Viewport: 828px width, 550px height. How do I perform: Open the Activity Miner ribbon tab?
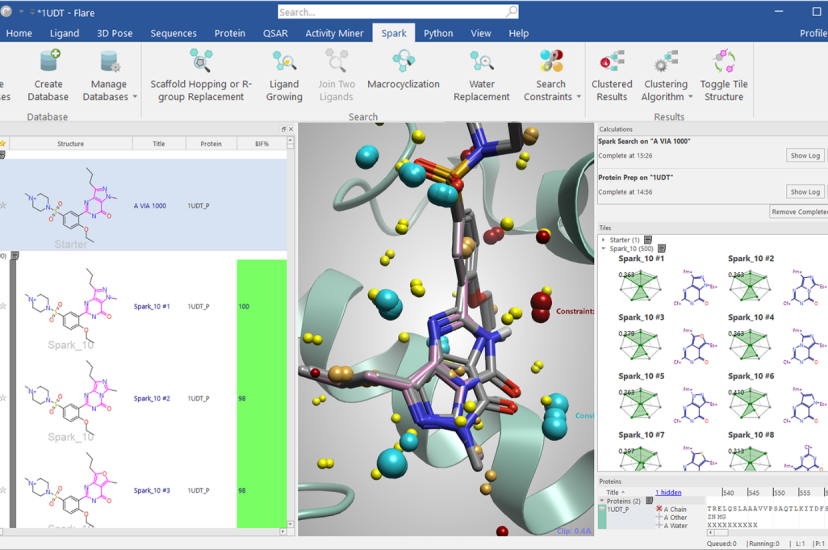[x=334, y=33]
